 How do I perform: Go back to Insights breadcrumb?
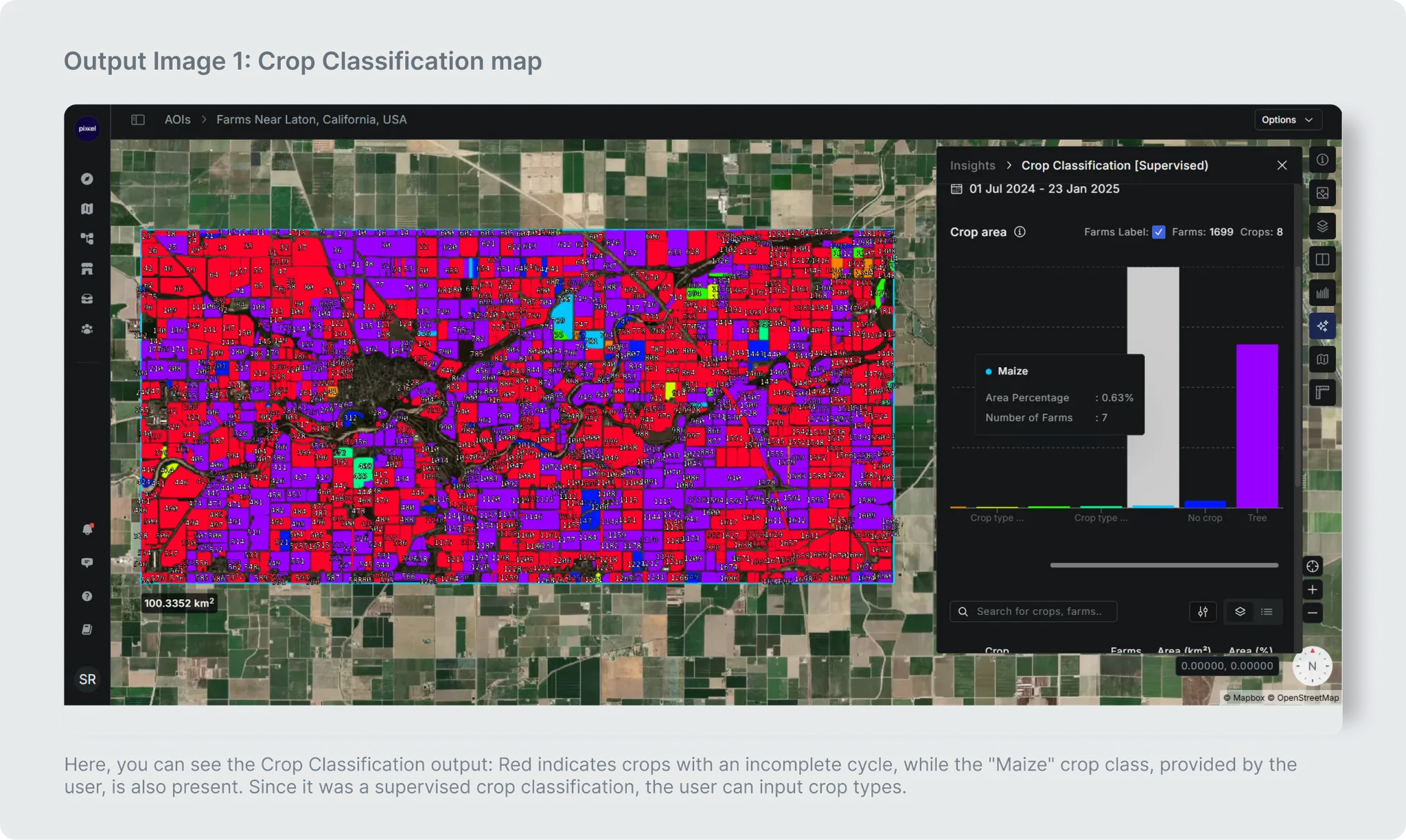[972, 165]
